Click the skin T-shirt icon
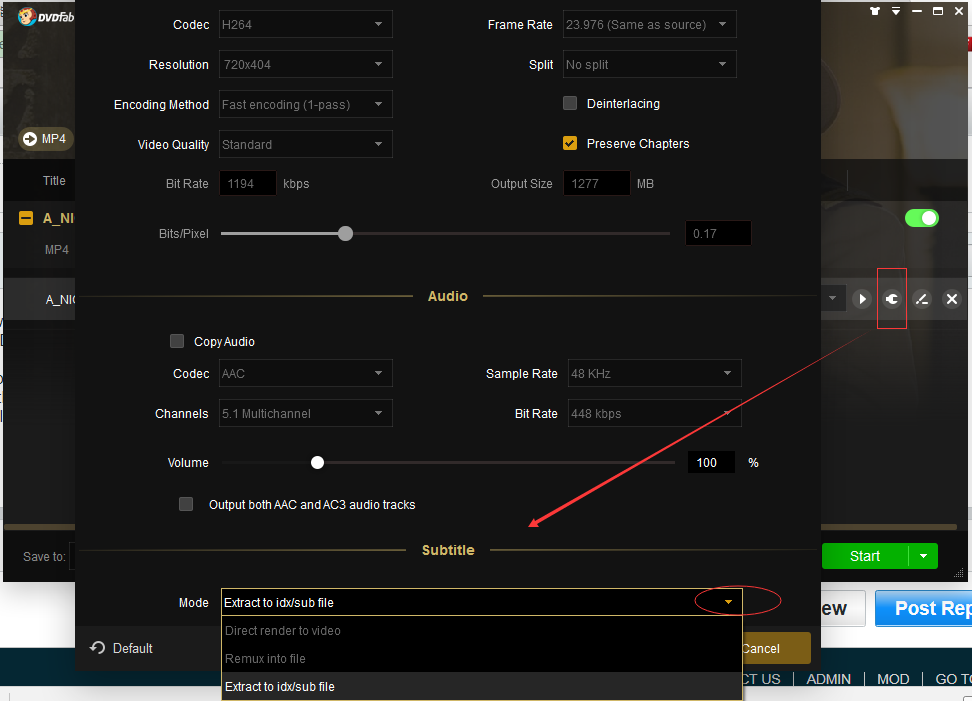Image resolution: width=972 pixels, height=701 pixels. (876, 12)
